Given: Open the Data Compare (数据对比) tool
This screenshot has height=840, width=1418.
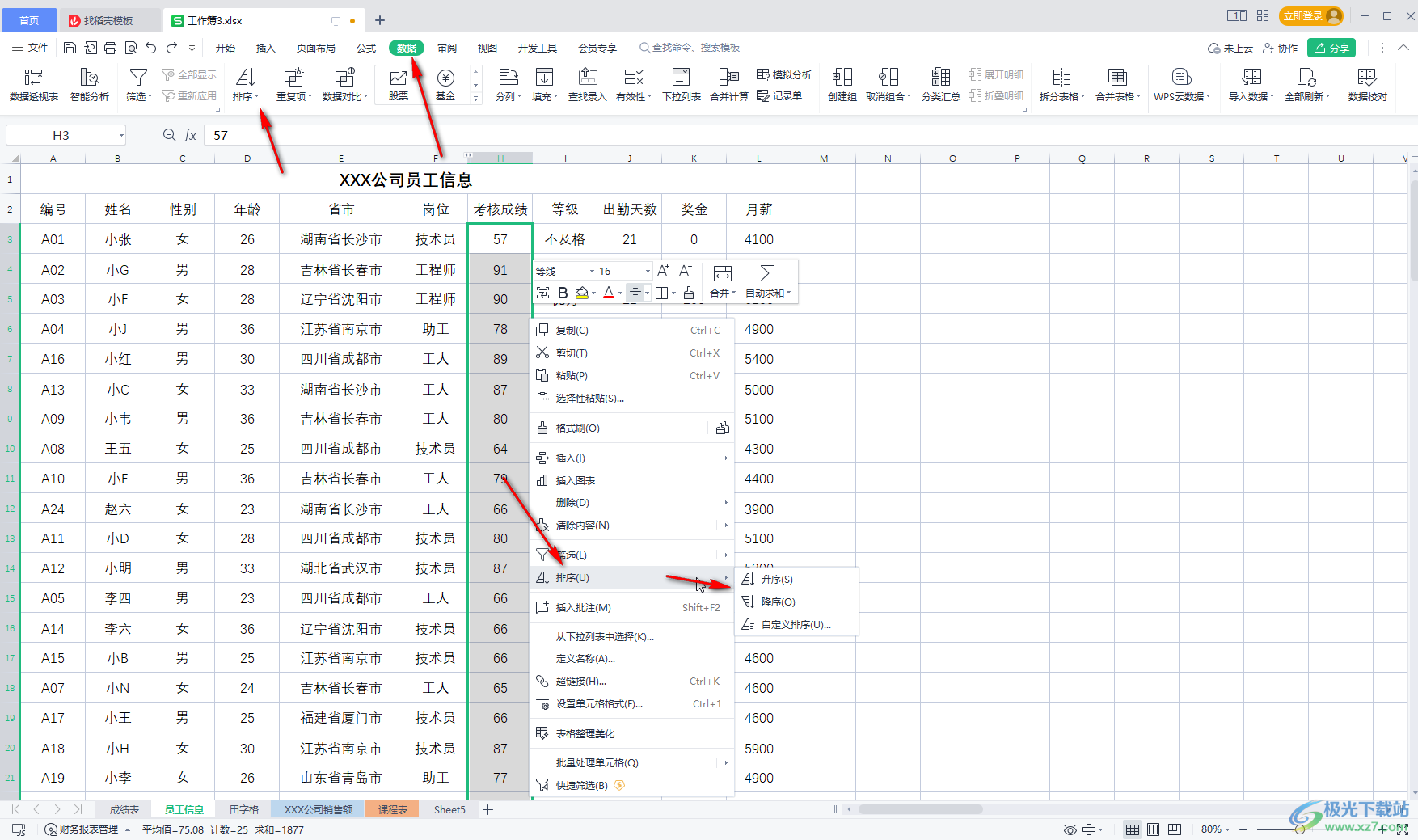Looking at the screenshot, I should [x=345, y=85].
